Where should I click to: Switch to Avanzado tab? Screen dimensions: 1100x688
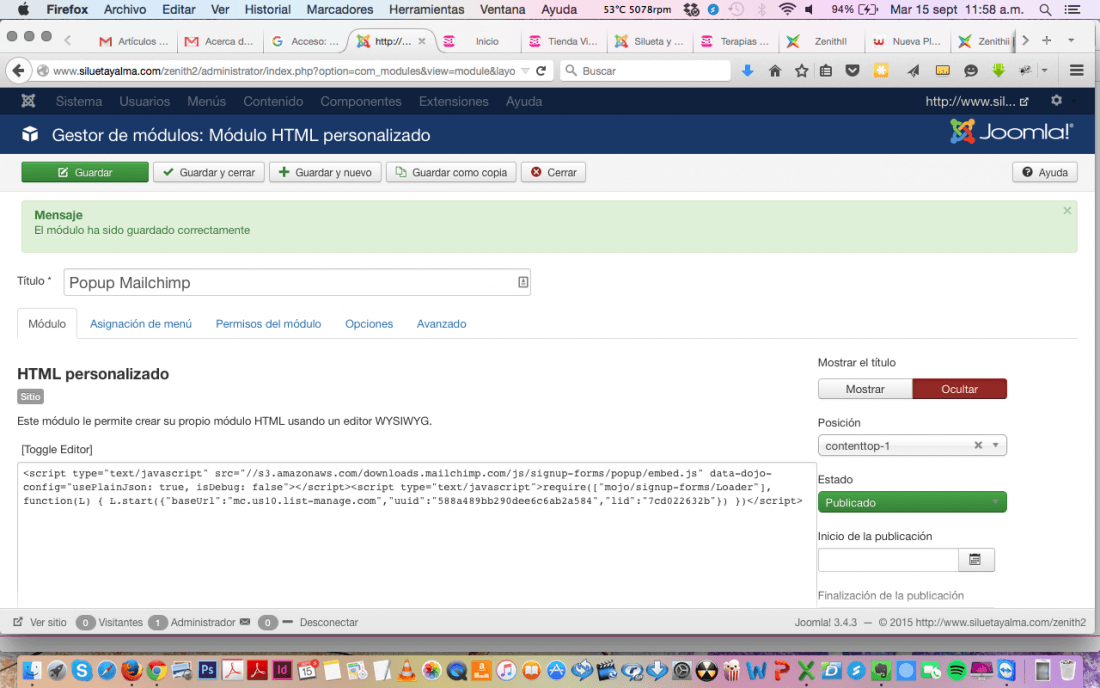441,324
